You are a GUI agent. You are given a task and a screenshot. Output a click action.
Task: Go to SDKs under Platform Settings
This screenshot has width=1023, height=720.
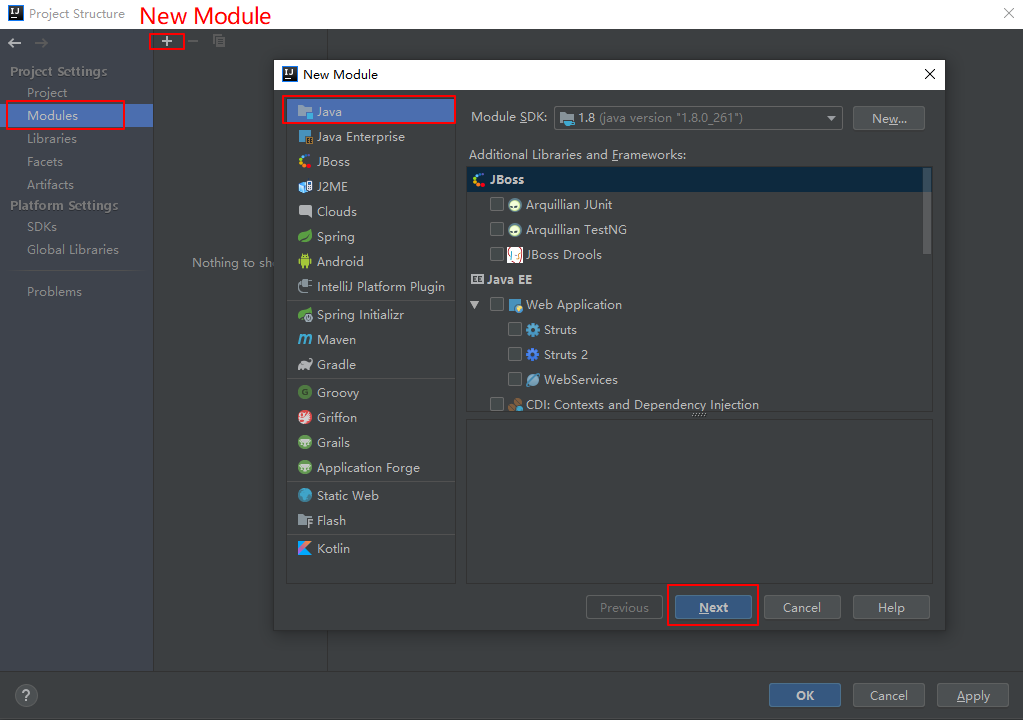pyautogui.click(x=42, y=227)
